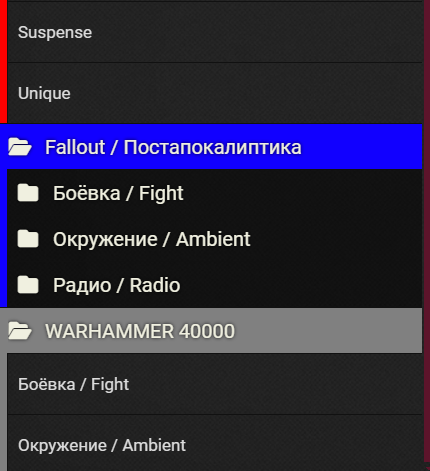Select Боёвка / Fight under WARHAMMER 40000
430x471 pixels.
pos(215,384)
